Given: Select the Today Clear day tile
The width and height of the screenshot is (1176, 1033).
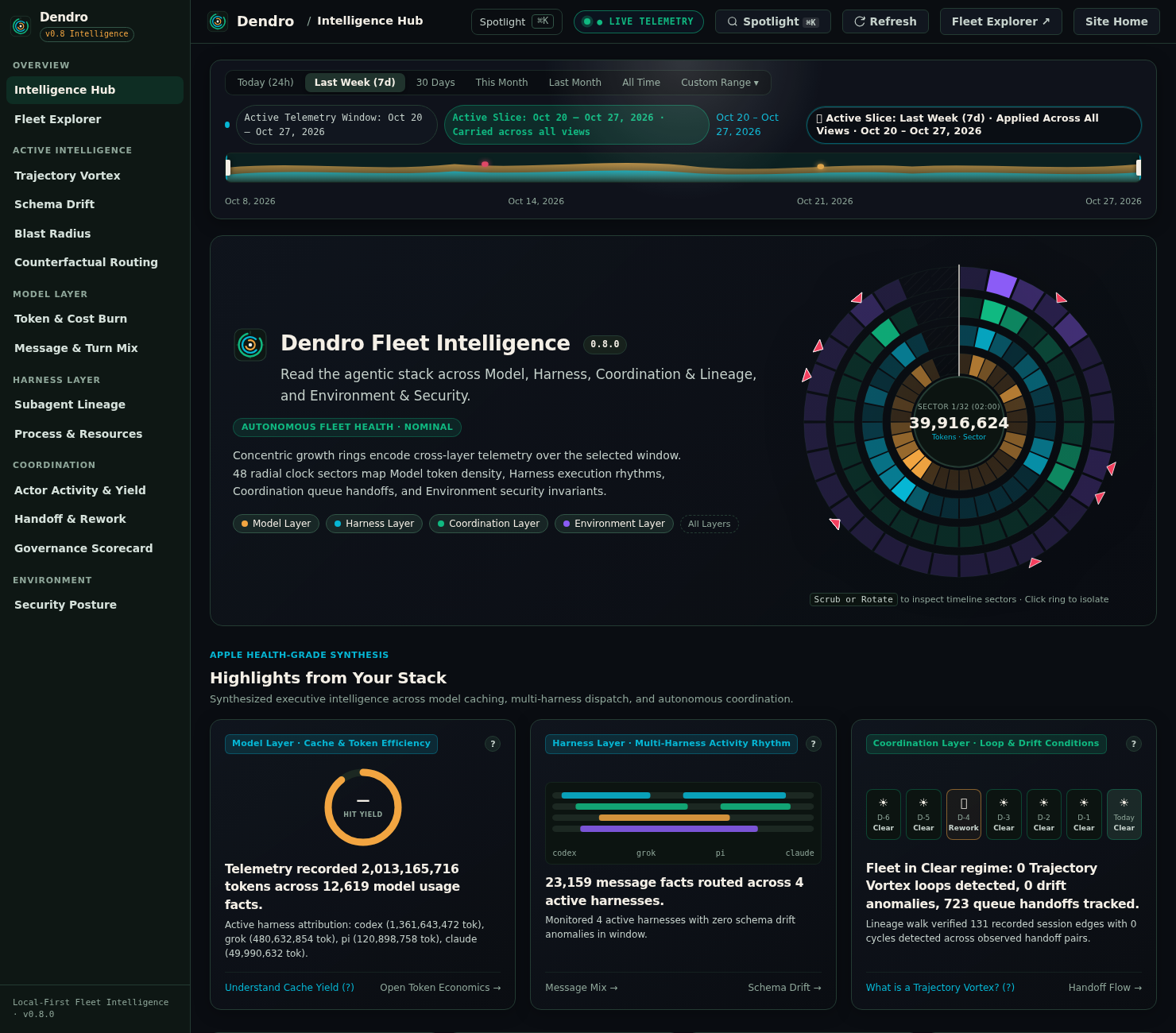Looking at the screenshot, I should [x=1124, y=814].
